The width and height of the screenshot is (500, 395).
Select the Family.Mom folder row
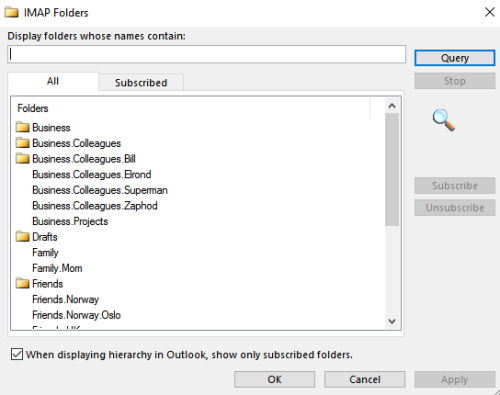pyautogui.click(x=57, y=268)
